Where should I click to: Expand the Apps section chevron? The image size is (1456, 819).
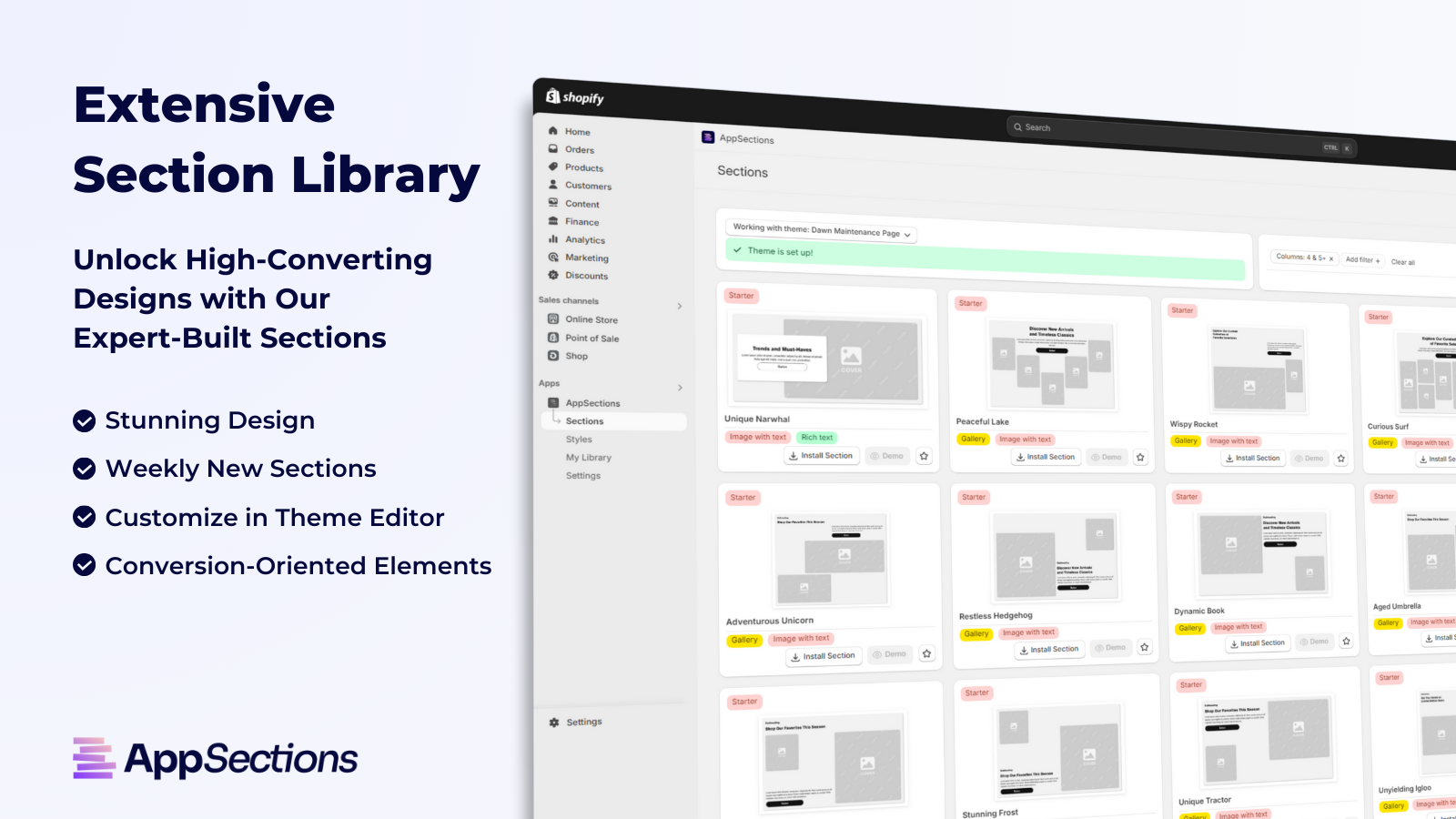[678, 388]
